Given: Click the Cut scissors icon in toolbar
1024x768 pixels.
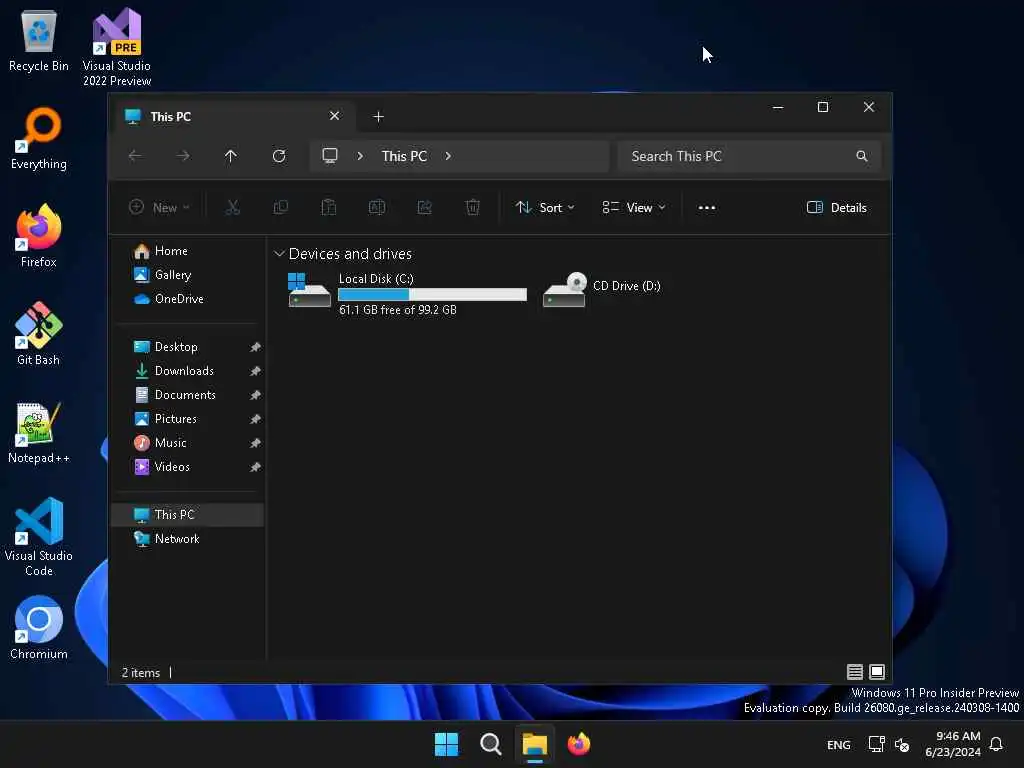Looking at the screenshot, I should pos(232,208).
